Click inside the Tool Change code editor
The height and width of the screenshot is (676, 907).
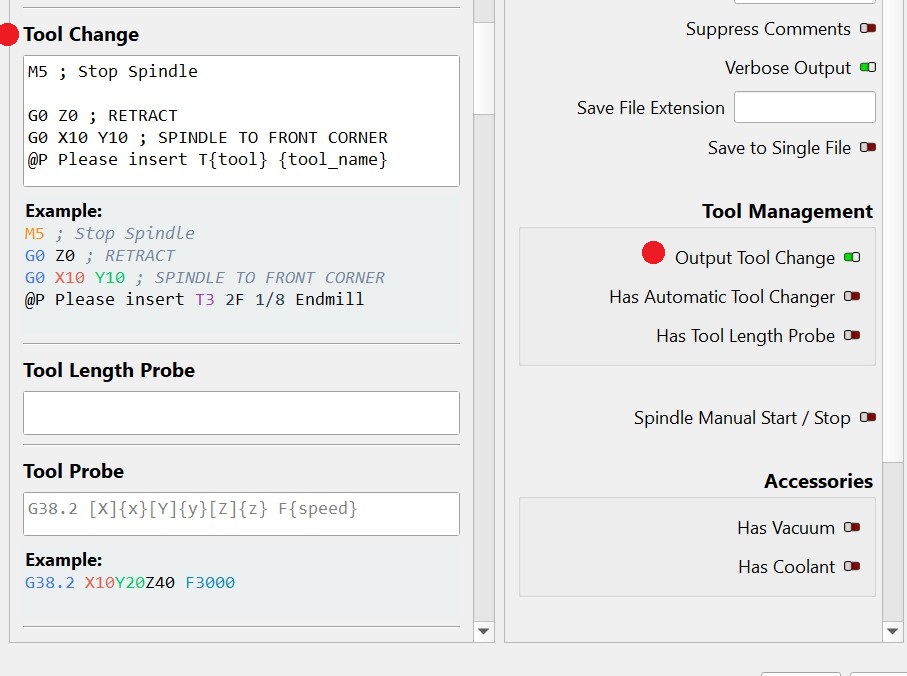pyautogui.click(x=241, y=120)
